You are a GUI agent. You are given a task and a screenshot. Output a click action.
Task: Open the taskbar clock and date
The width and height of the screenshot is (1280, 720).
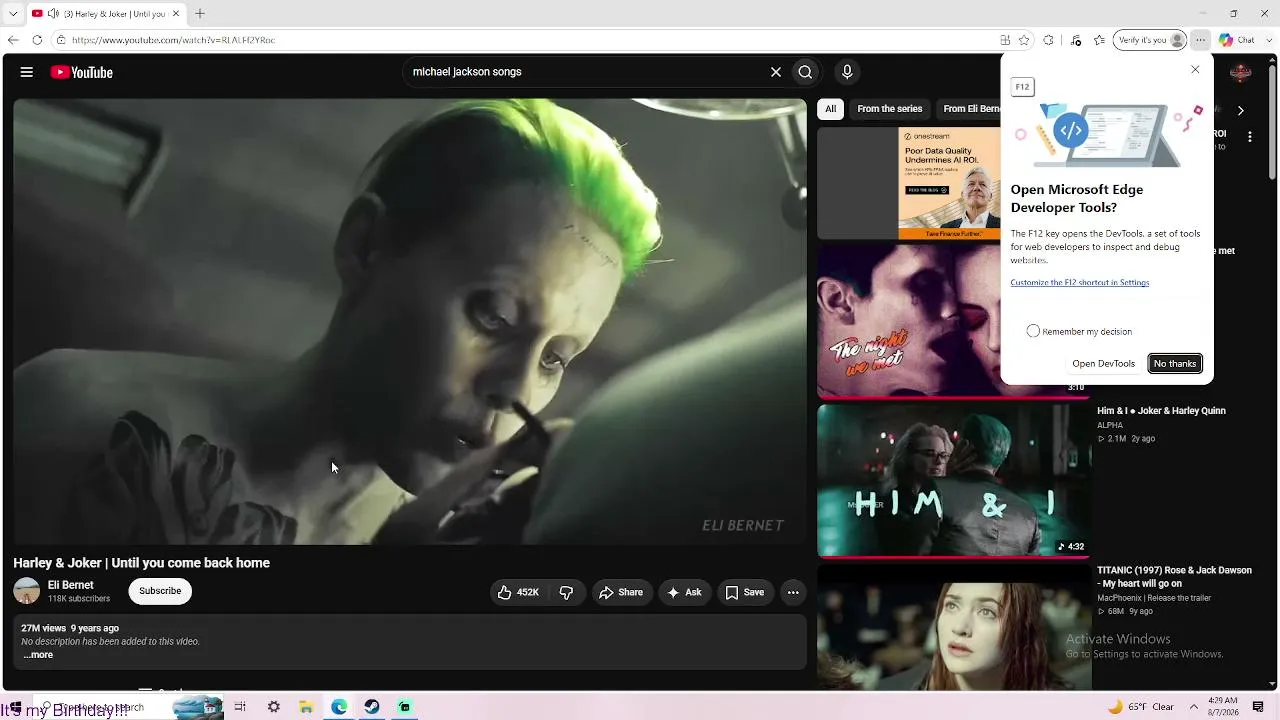coord(1223,707)
